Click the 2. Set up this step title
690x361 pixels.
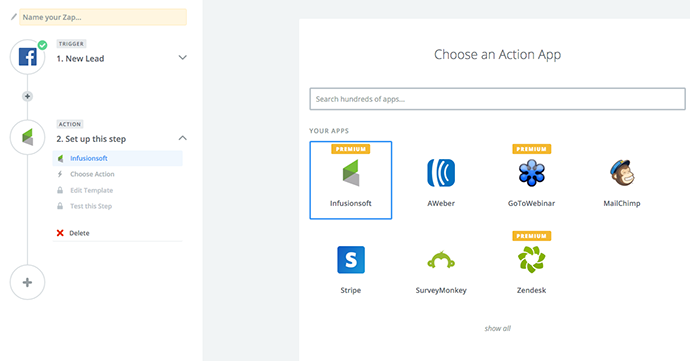(x=91, y=139)
